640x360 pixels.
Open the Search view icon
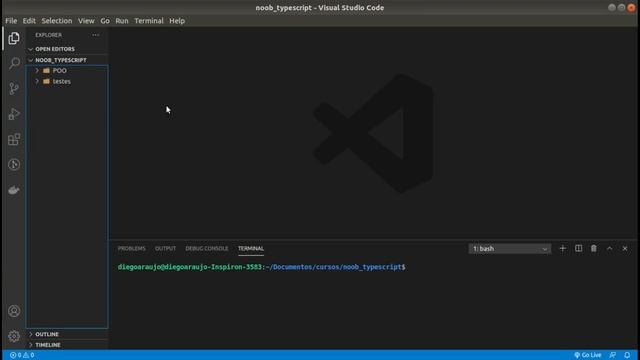(x=14, y=63)
